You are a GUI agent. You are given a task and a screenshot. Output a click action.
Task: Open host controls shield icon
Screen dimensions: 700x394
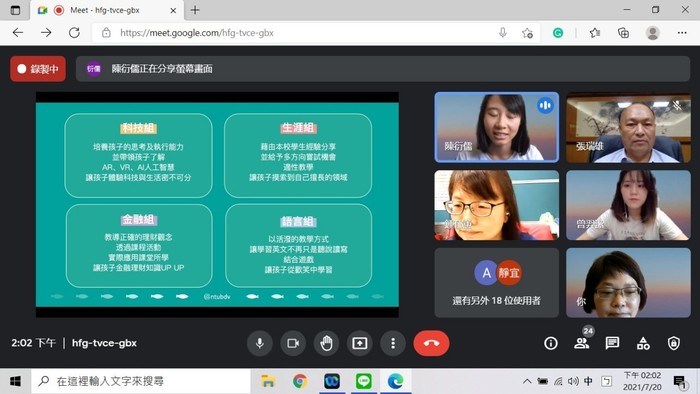pyautogui.click(x=674, y=343)
